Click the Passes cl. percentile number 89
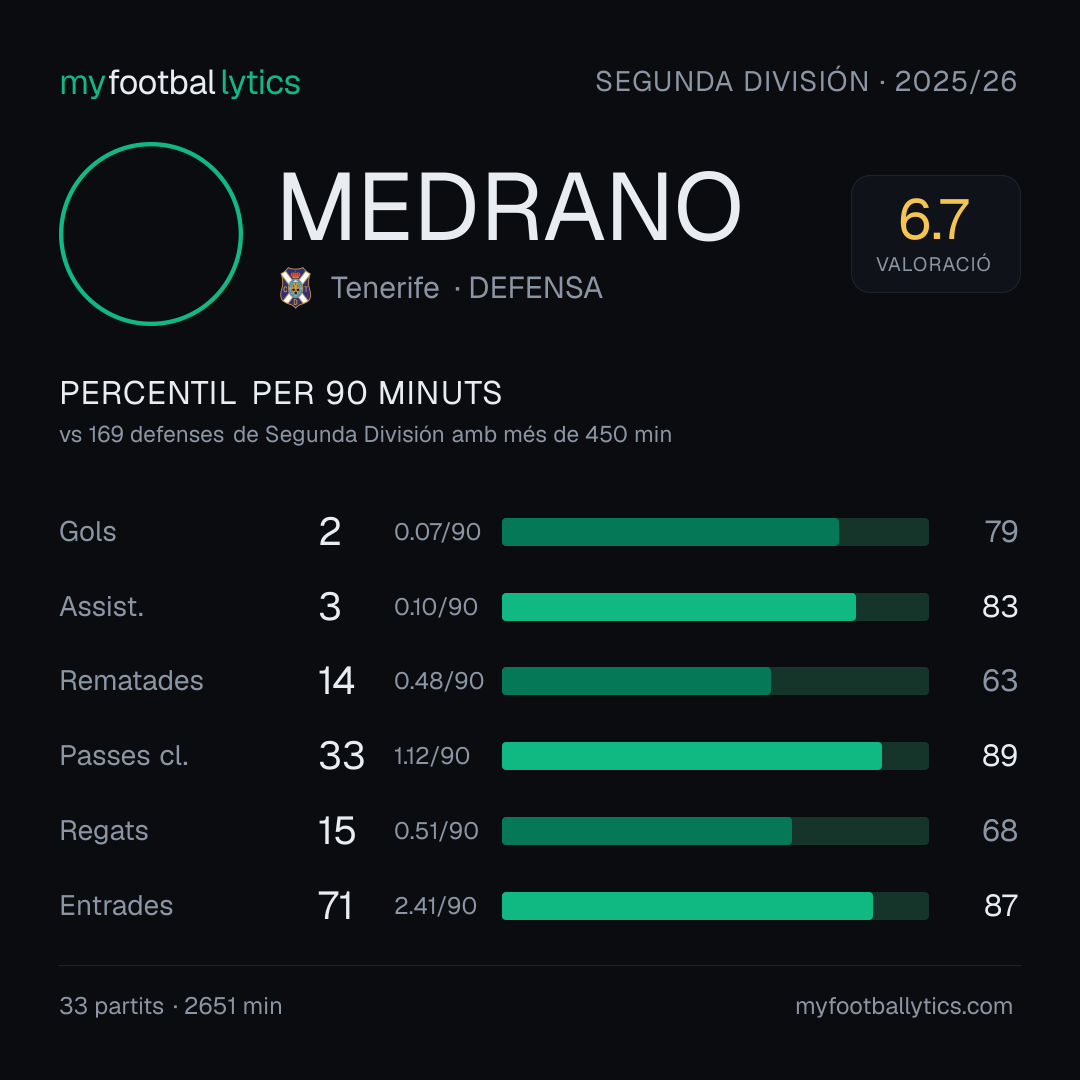The image size is (1080, 1080). (999, 756)
